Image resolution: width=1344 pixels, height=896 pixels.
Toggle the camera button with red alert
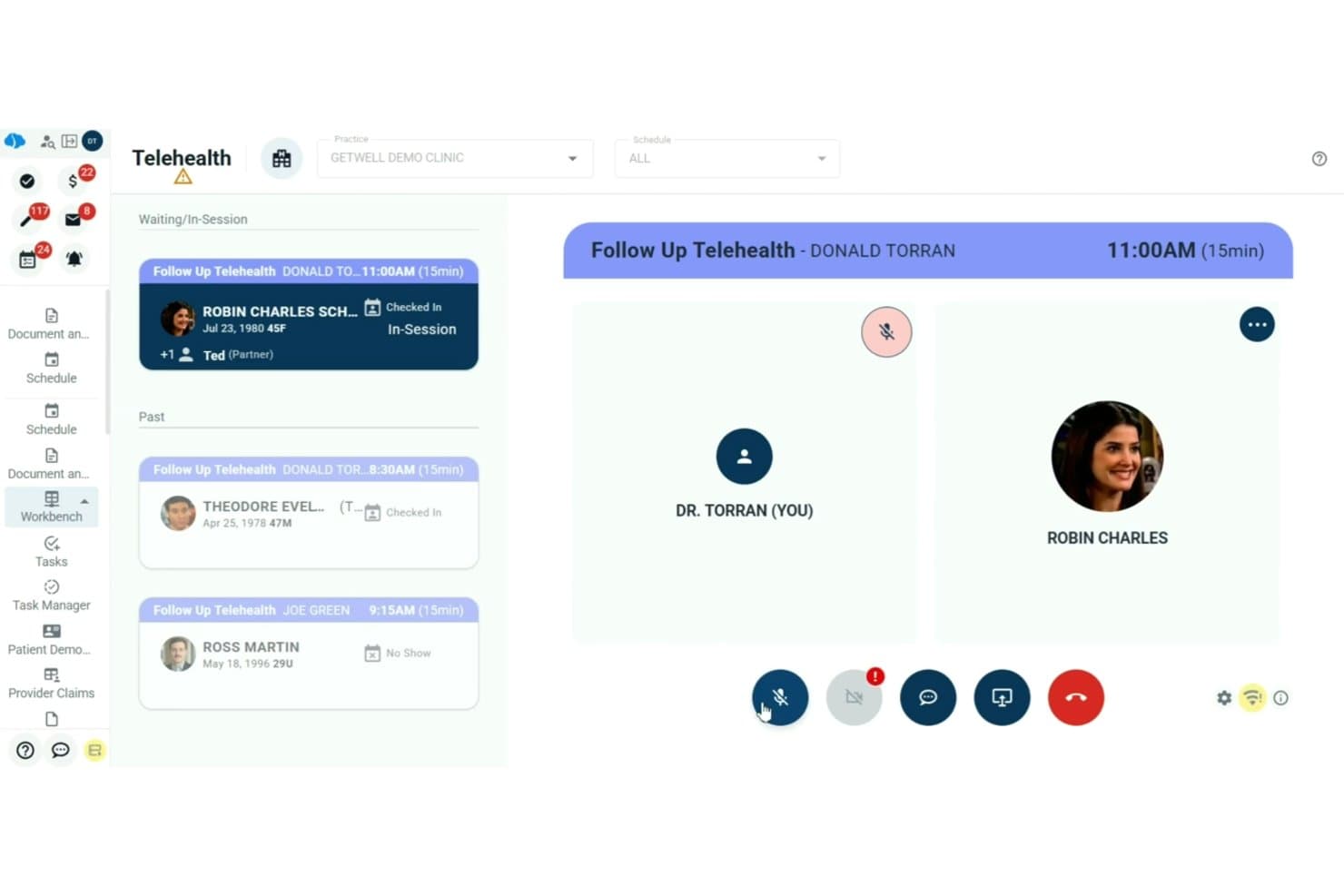tap(854, 697)
